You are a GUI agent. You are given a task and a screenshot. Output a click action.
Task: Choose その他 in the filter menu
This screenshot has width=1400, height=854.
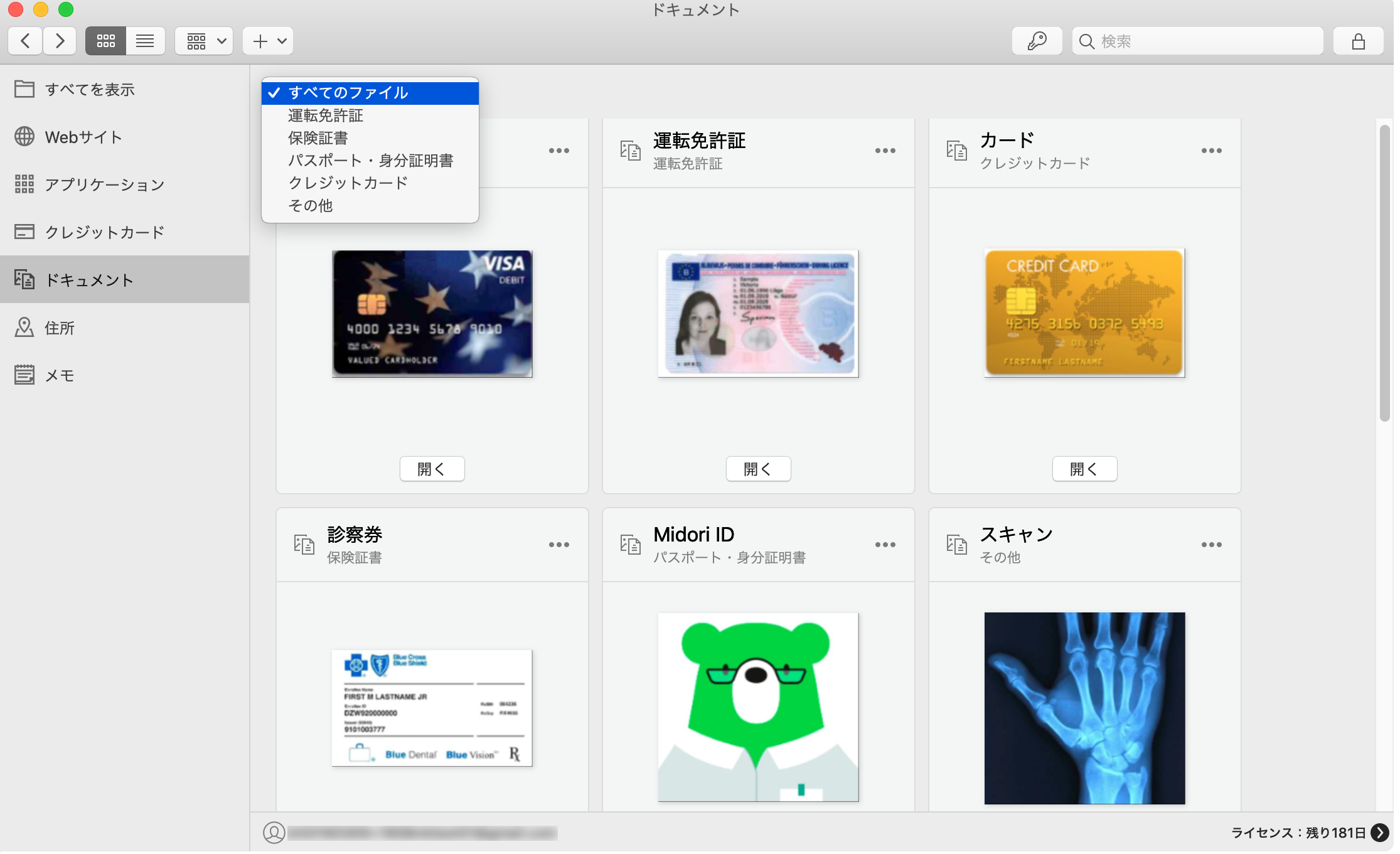tap(370, 206)
